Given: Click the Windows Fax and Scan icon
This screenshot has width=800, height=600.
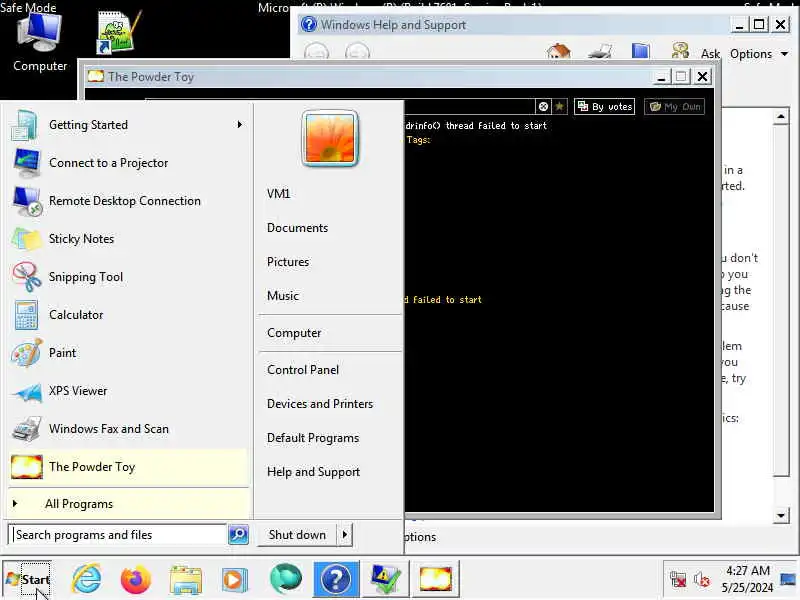Looking at the screenshot, I should (x=27, y=429).
